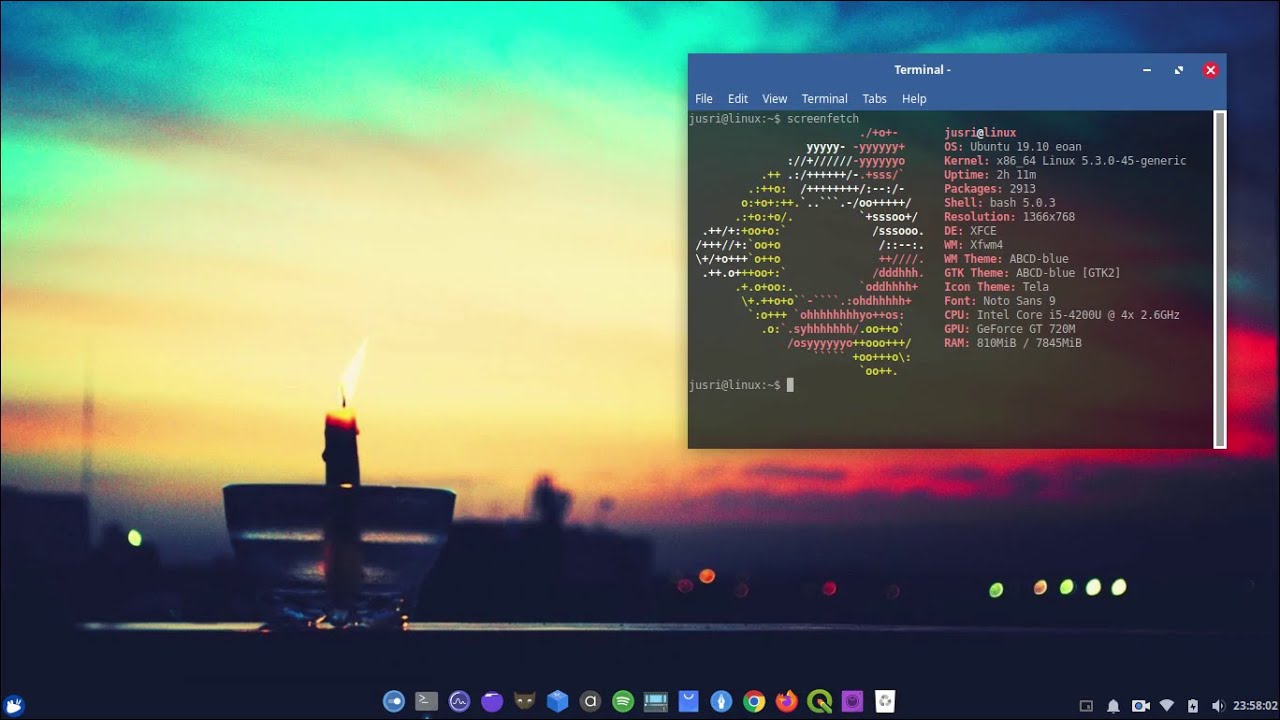Click the 'Terminal -' window title bar

(922, 70)
